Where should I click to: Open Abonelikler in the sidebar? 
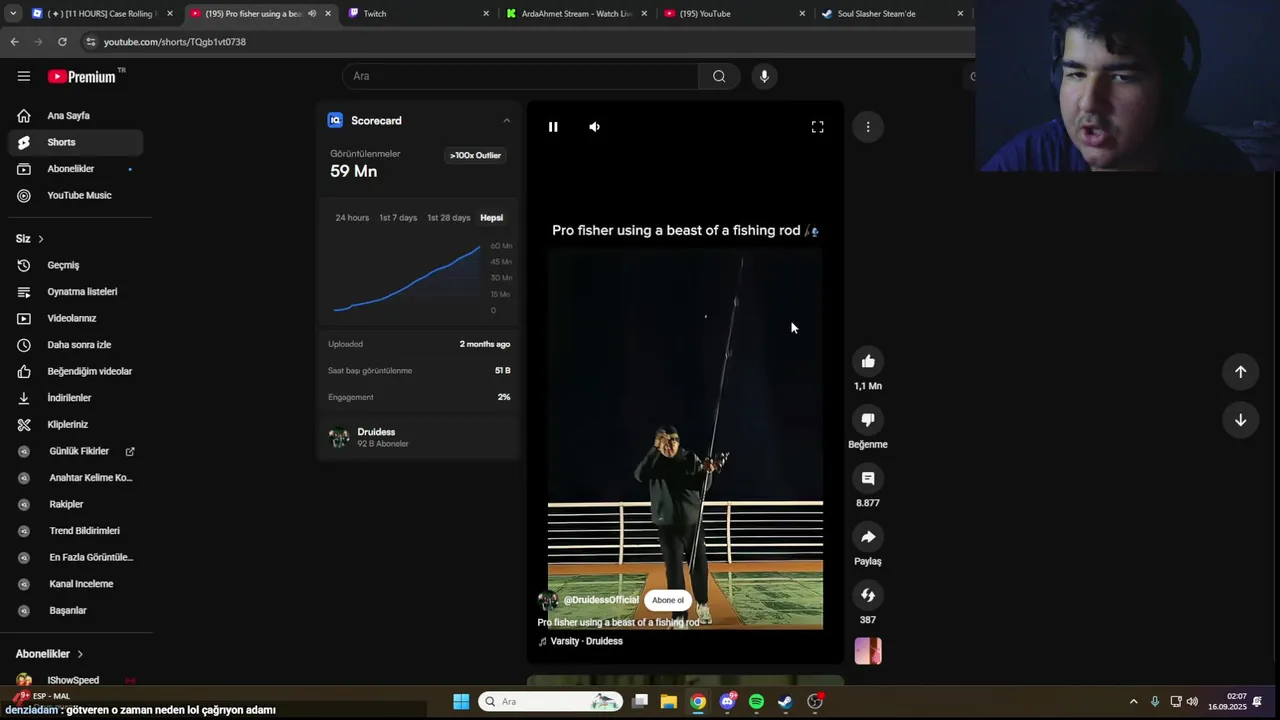pos(76,169)
